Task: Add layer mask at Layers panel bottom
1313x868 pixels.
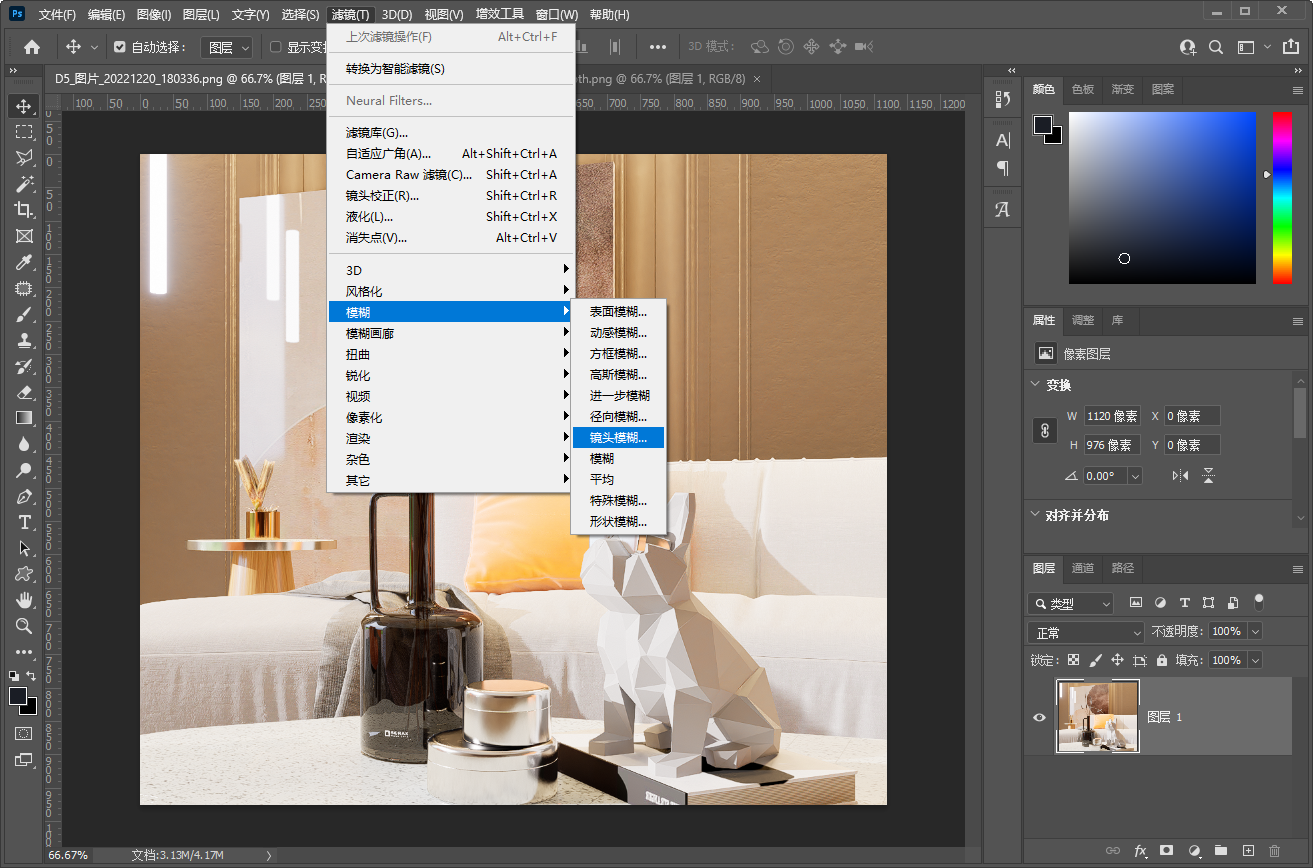Action: tap(1166, 851)
